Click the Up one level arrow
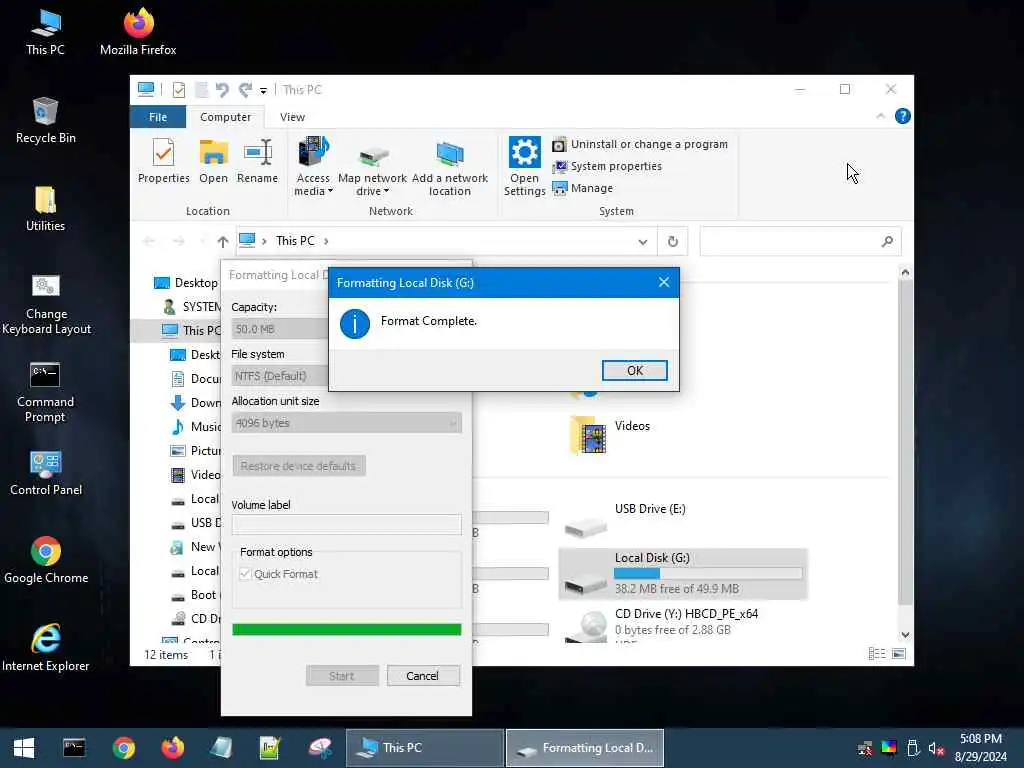 point(223,242)
